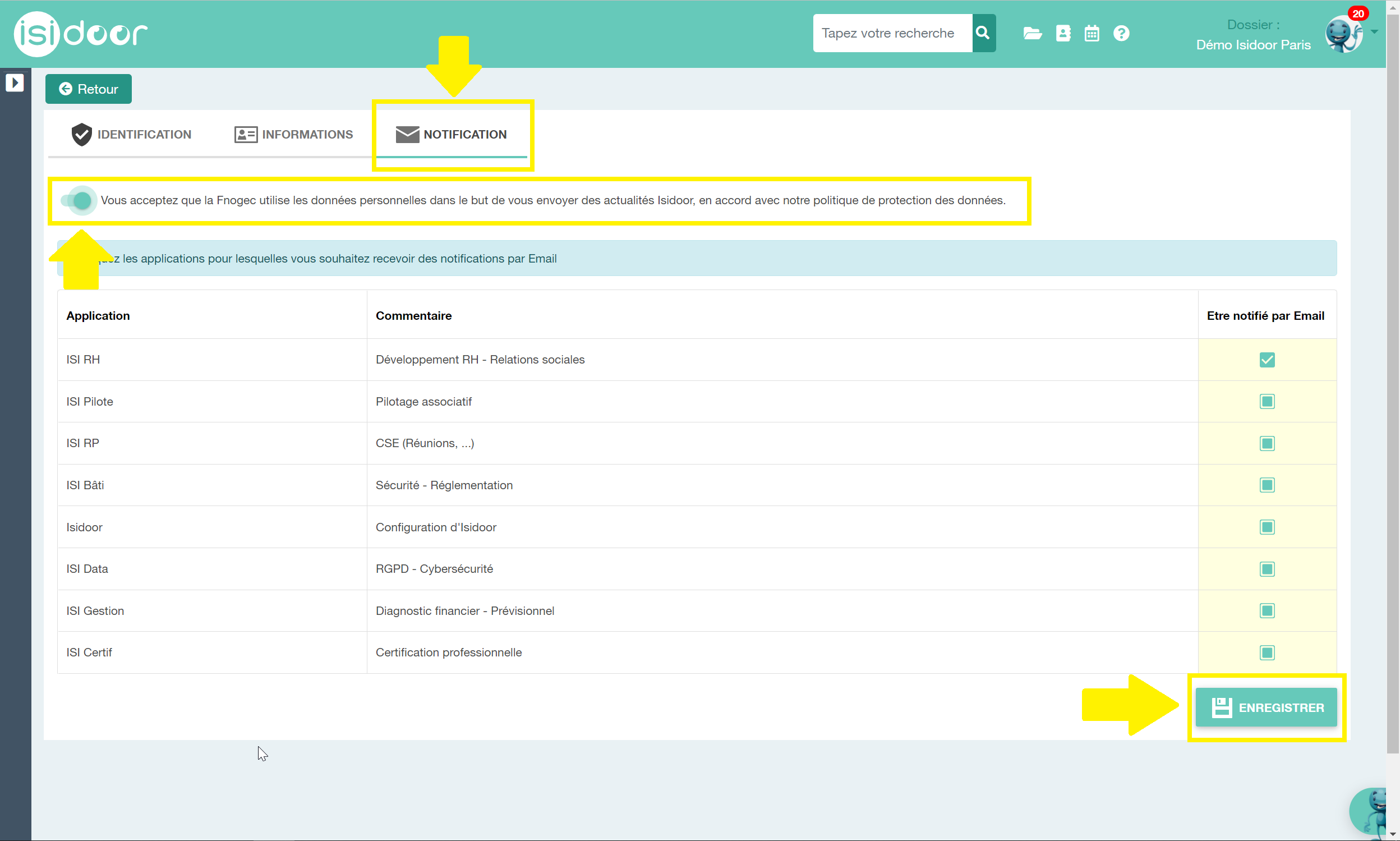Click the 'ISI RP' application cell
Viewport: 1400px width, 841px height.
tap(212, 443)
